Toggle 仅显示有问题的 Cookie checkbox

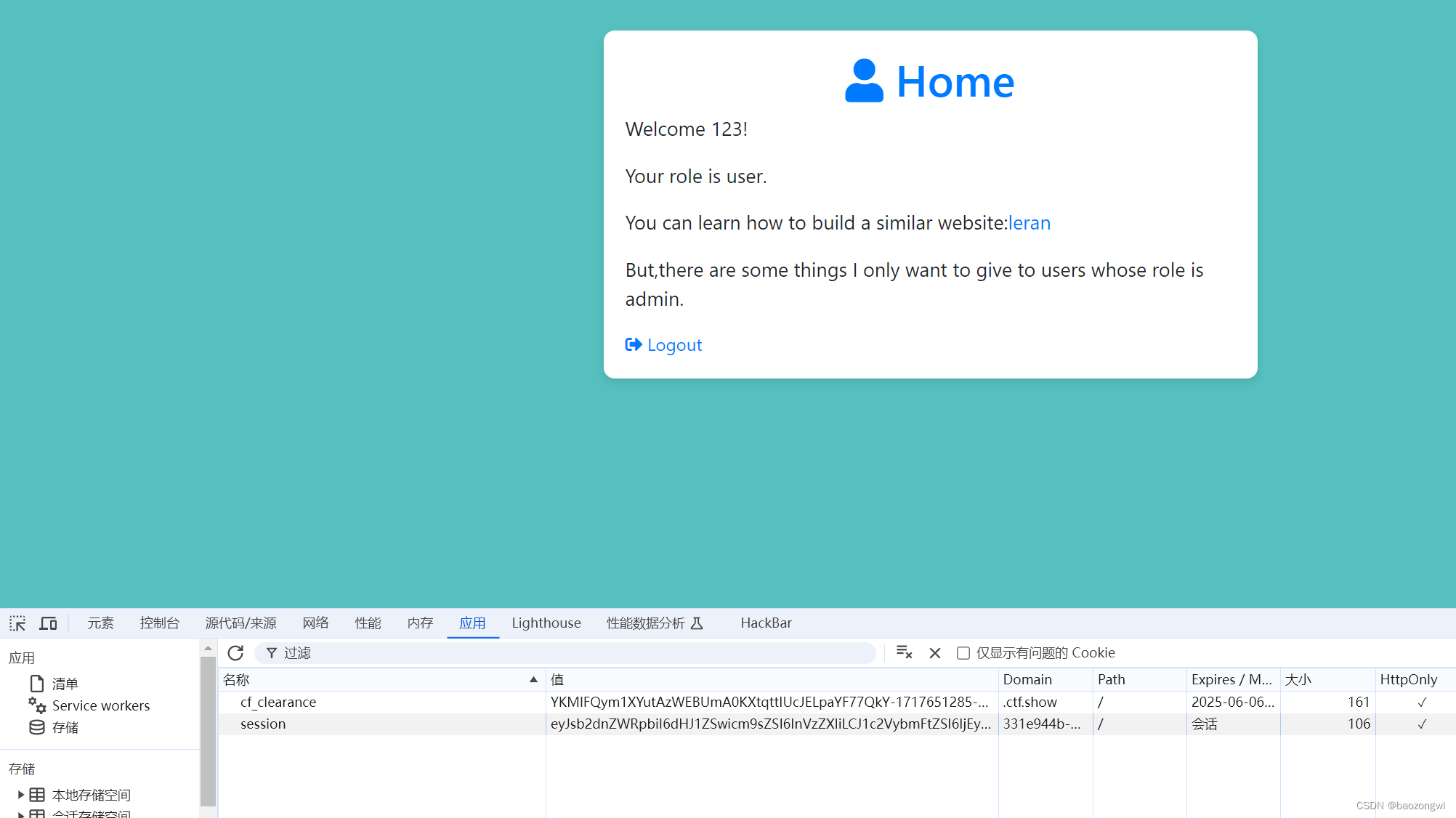pos(962,653)
